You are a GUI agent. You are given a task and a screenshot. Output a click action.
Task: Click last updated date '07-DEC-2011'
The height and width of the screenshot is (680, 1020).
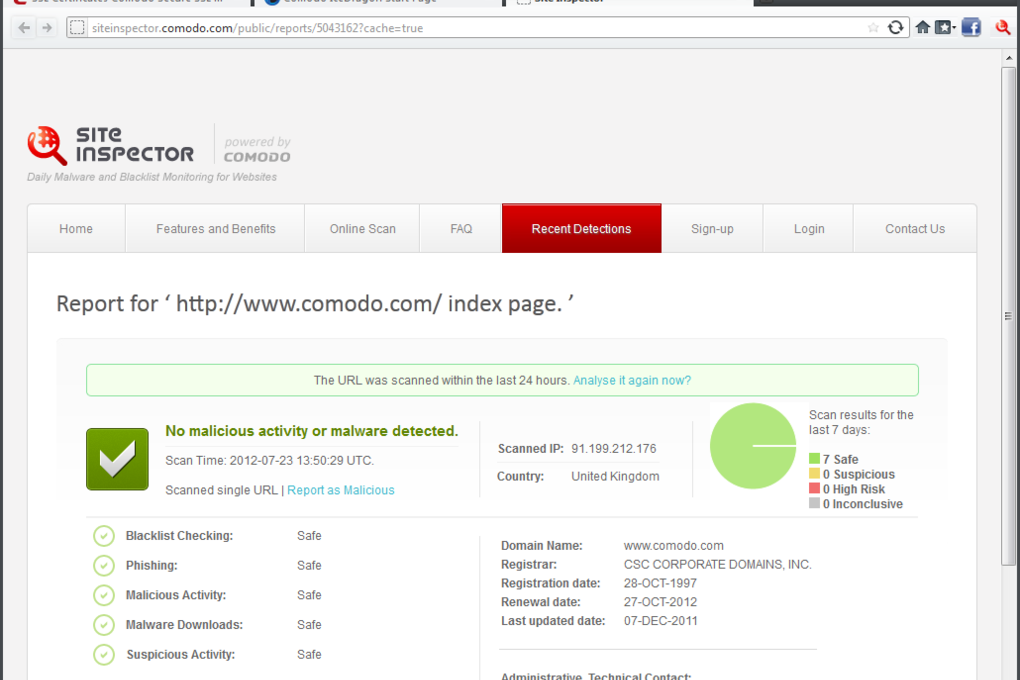[660, 621]
